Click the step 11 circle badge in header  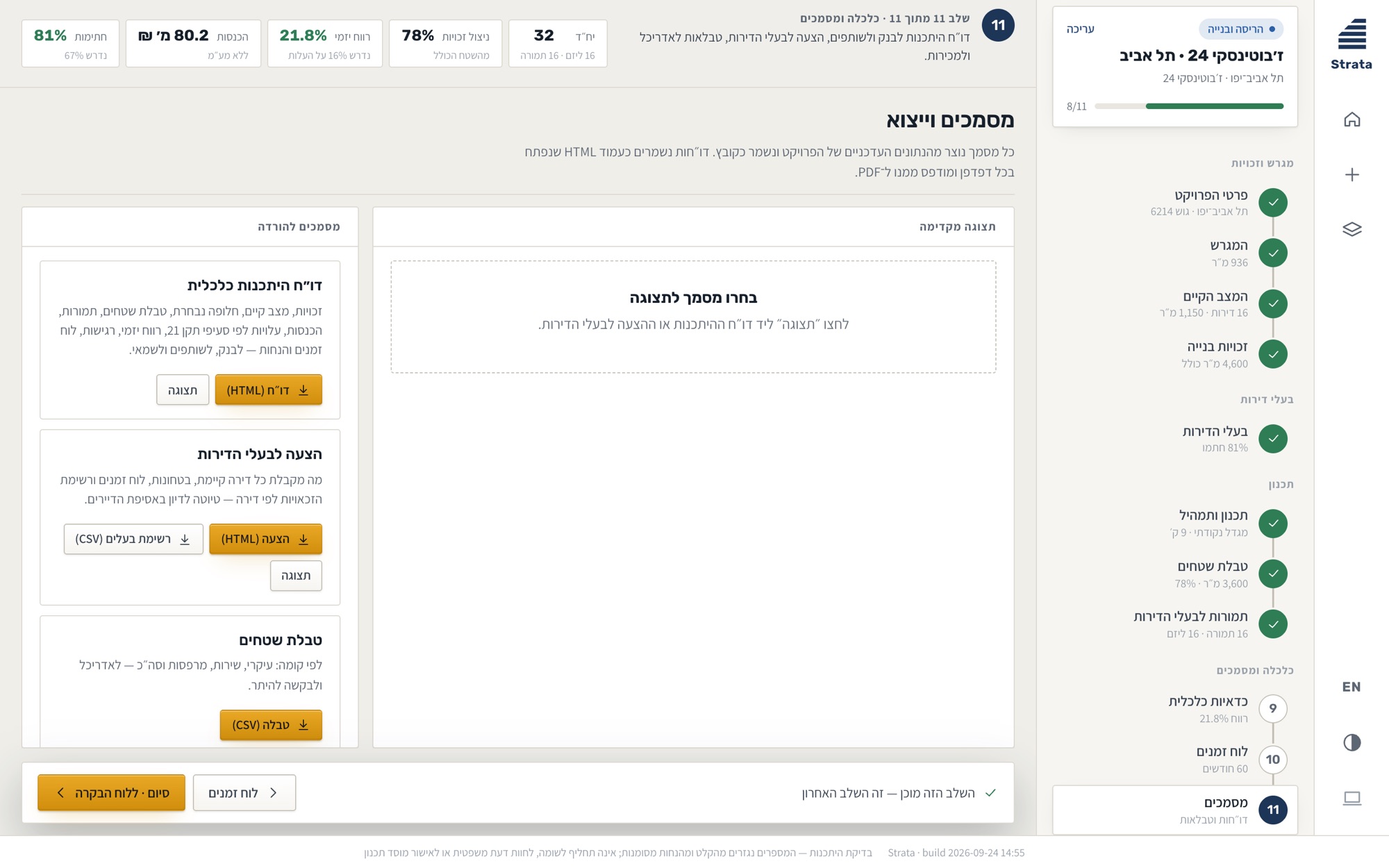998,26
